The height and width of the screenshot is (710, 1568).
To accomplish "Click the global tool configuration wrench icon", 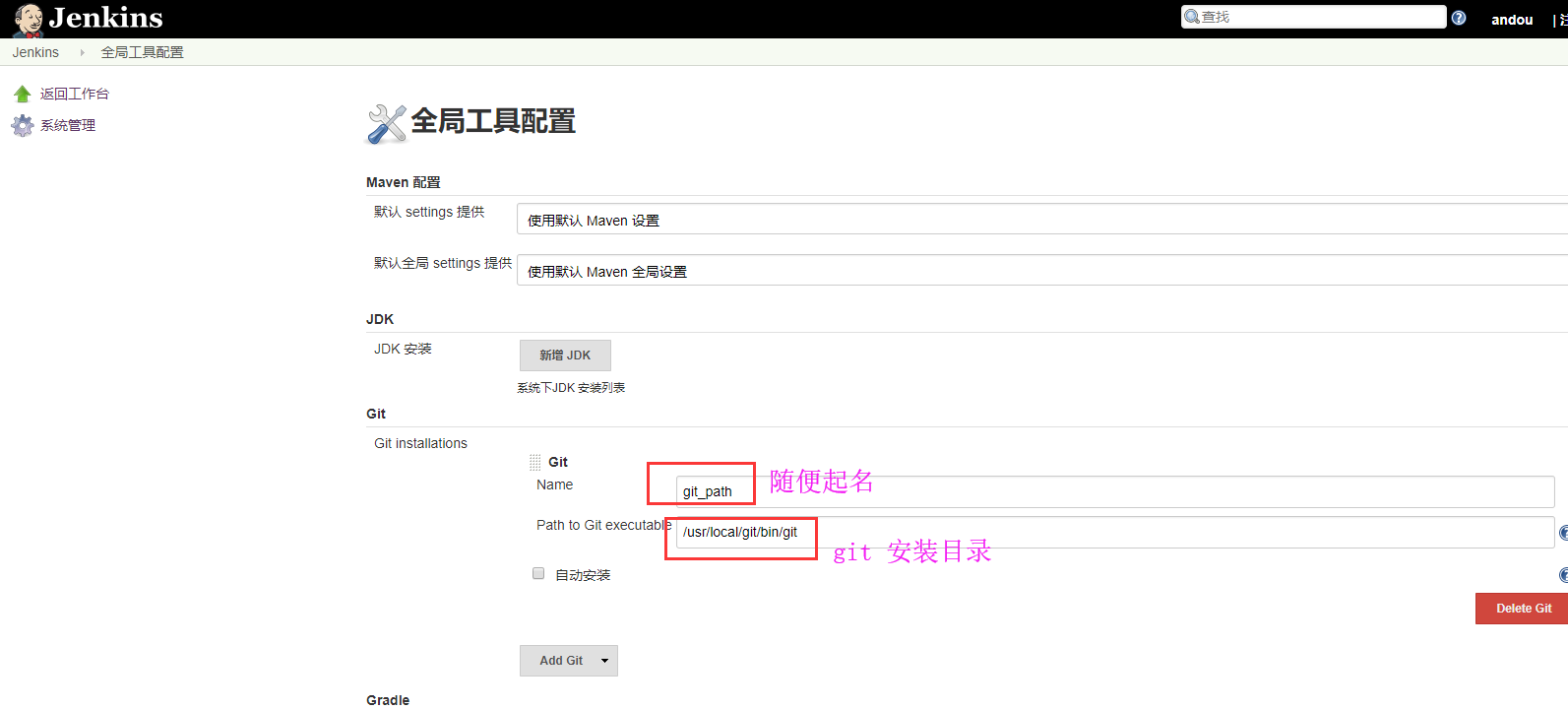I will pyautogui.click(x=387, y=124).
